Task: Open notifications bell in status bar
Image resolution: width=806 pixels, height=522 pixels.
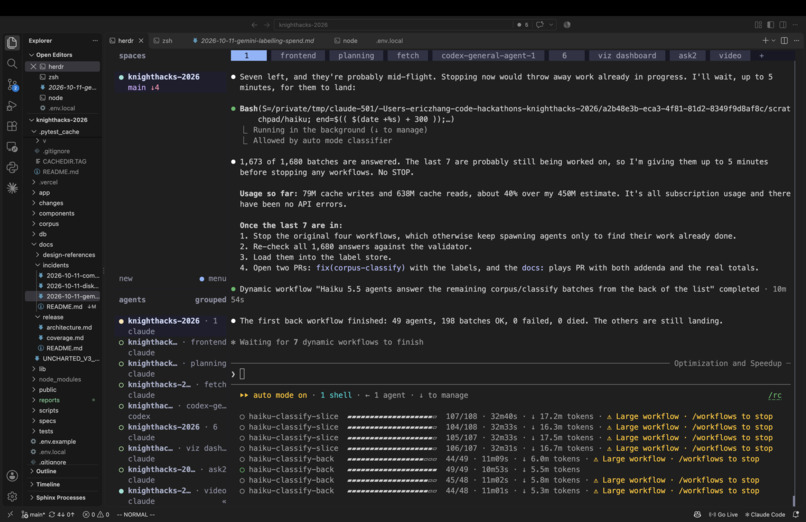Action: (x=796, y=514)
